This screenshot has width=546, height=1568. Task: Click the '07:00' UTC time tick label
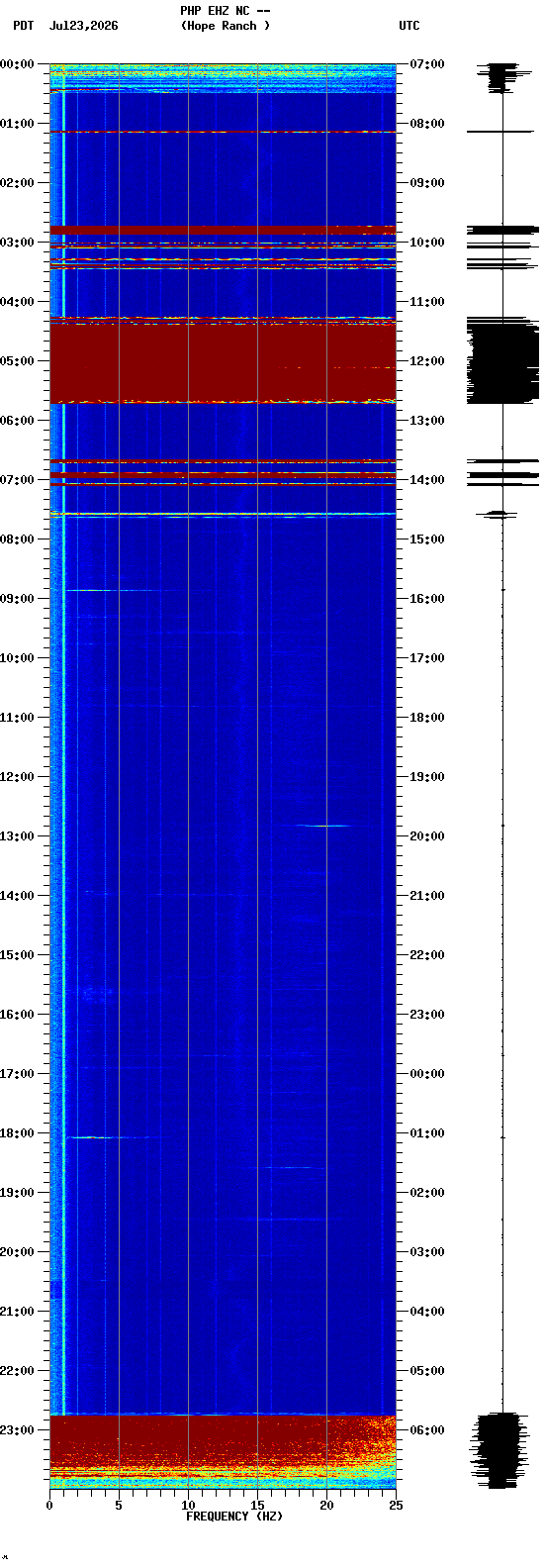click(x=426, y=64)
